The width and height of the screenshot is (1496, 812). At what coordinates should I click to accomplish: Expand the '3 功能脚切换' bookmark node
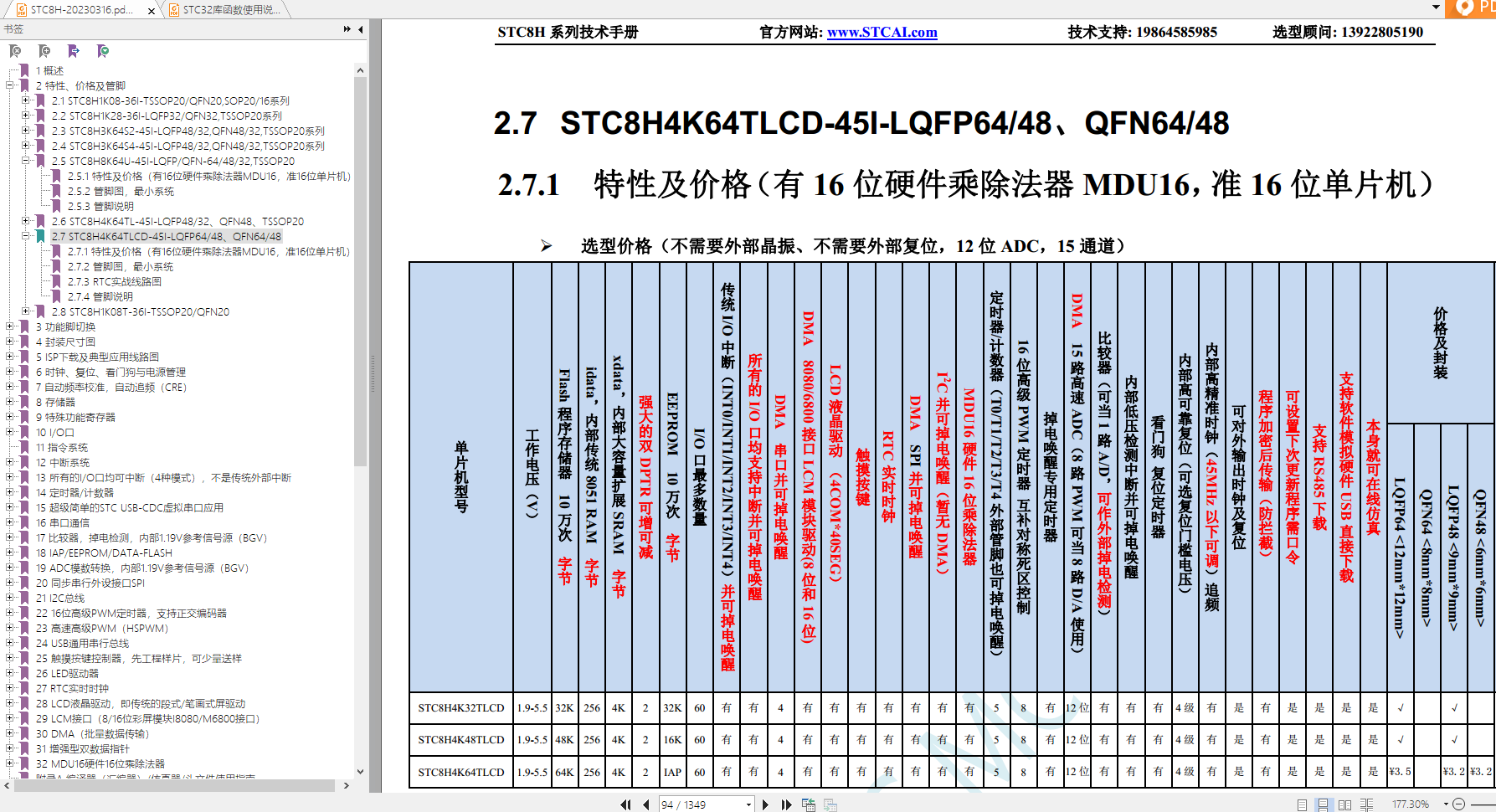coord(10,326)
